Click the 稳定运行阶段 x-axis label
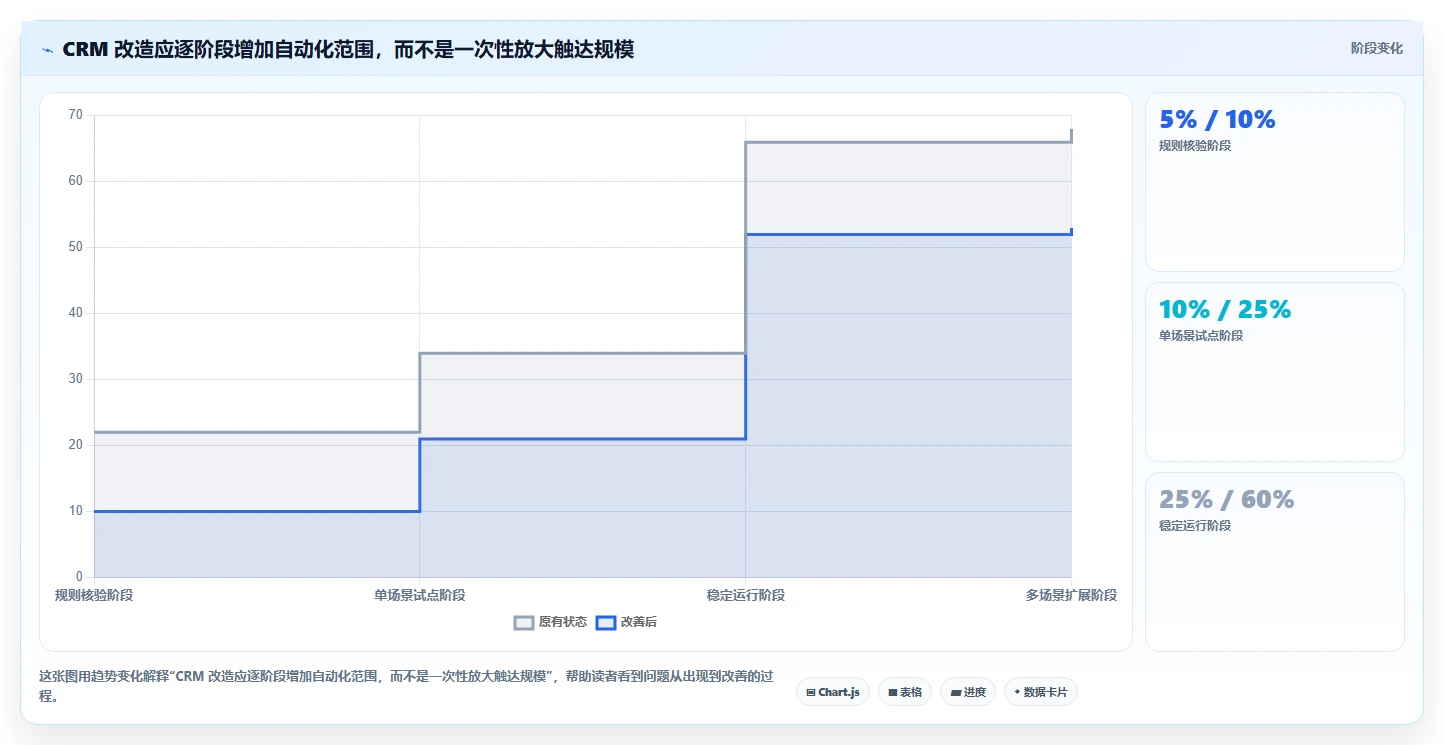1444x745 pixels. coord(746,595)
